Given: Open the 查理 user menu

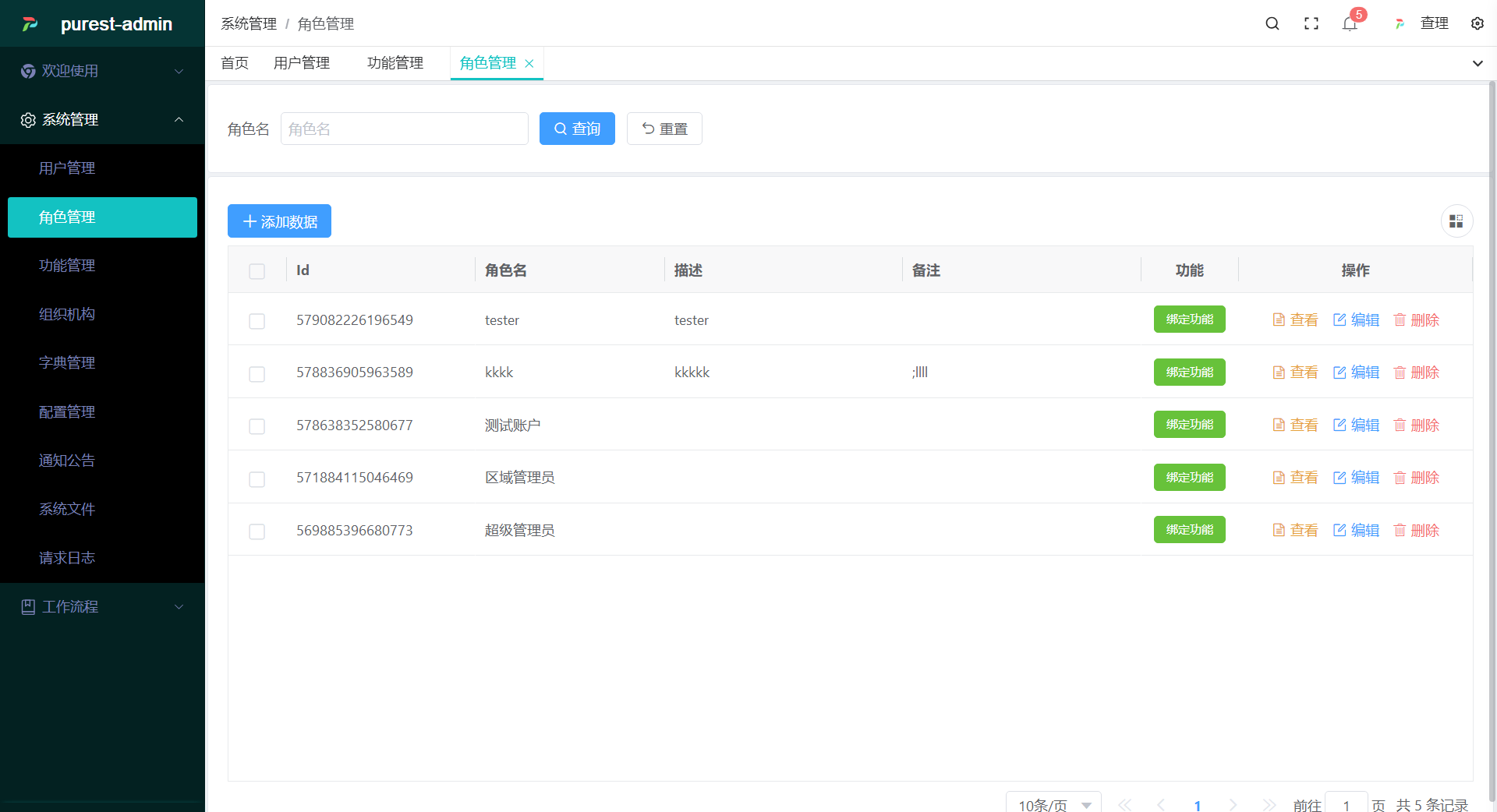Looking at the screenshot, I should click(1421, 23).
